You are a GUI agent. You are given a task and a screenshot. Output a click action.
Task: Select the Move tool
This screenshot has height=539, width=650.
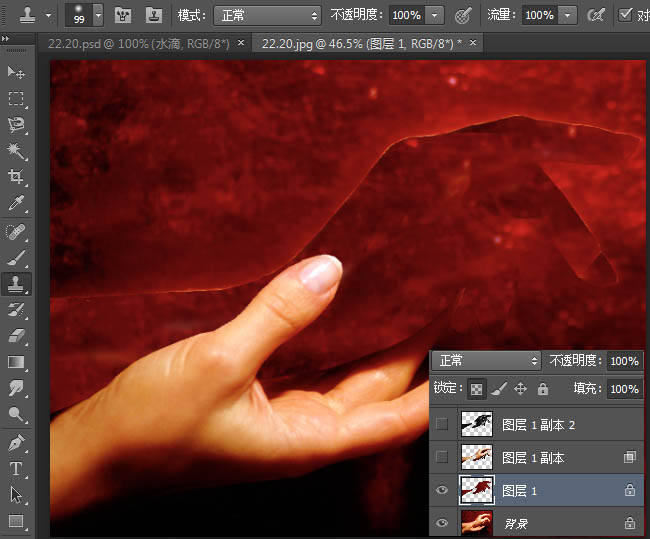click(16, 73)
